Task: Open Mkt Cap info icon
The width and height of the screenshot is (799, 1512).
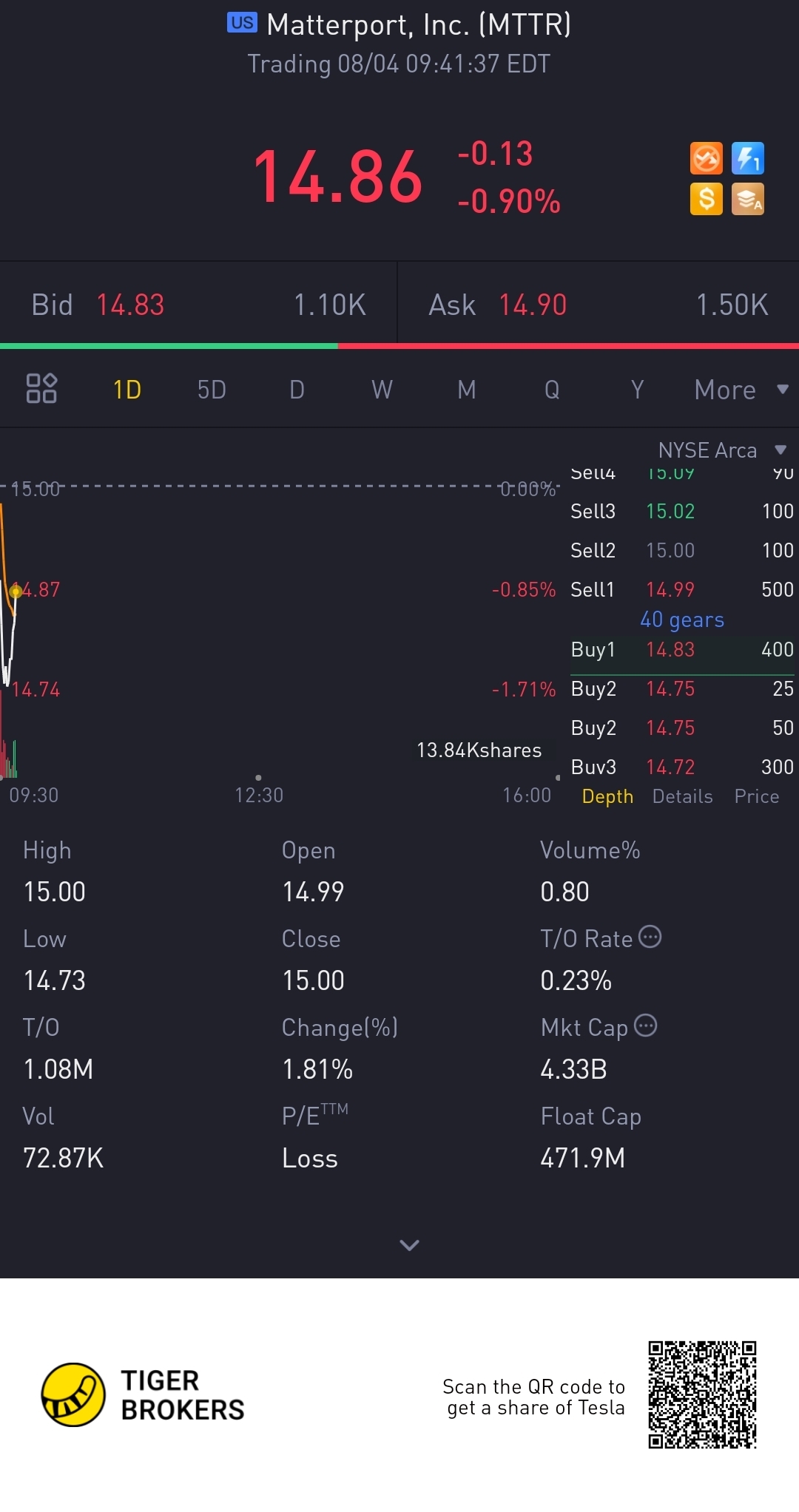Action: (646, 1025)
